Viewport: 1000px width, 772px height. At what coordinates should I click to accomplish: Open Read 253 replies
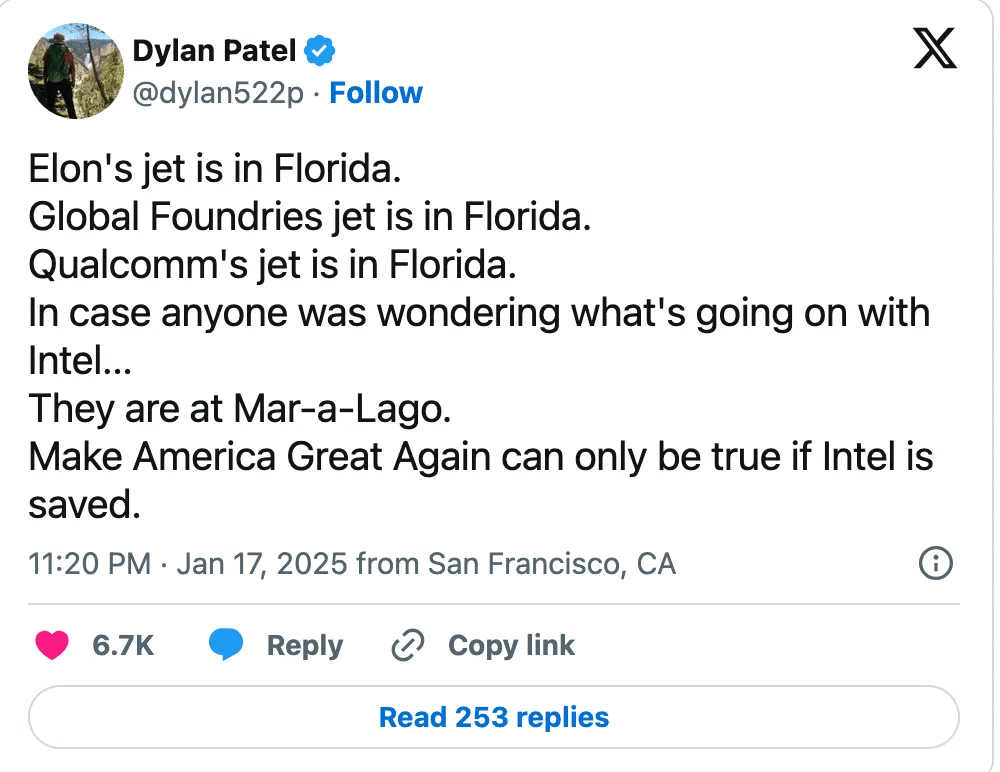click(x=494, y=717)
